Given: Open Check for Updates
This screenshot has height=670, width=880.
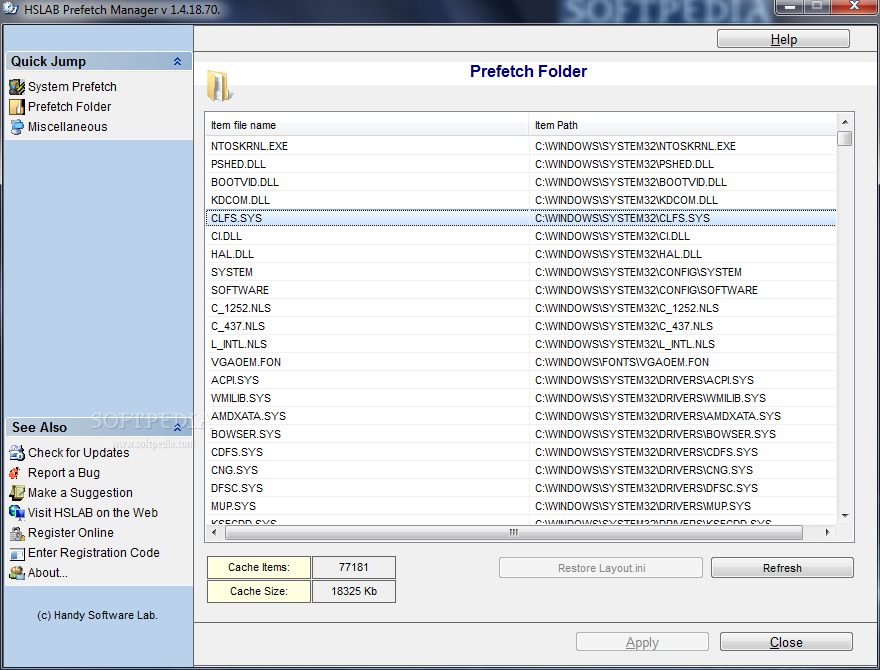Looking at the screenshot, I should (x=79, y=452).
